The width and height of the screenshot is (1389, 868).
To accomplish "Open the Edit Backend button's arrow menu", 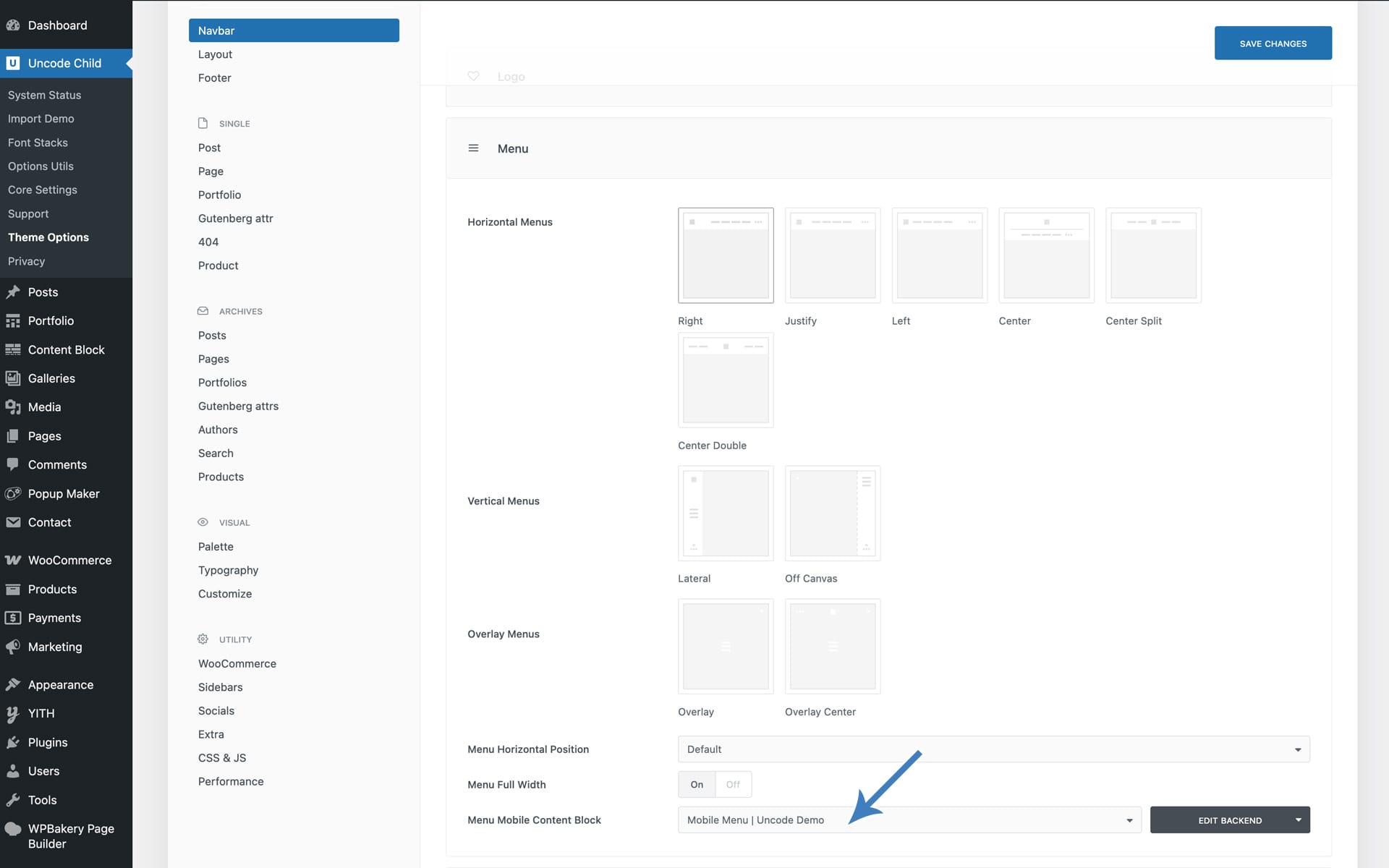I will pyautogui.click(x=1299, y=820).
